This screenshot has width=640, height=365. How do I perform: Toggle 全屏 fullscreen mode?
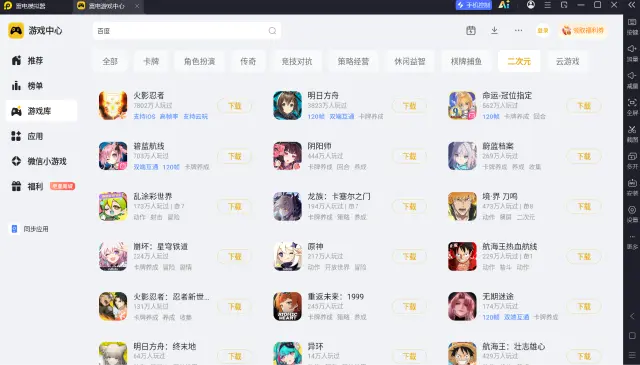click(x=632, y=107)
